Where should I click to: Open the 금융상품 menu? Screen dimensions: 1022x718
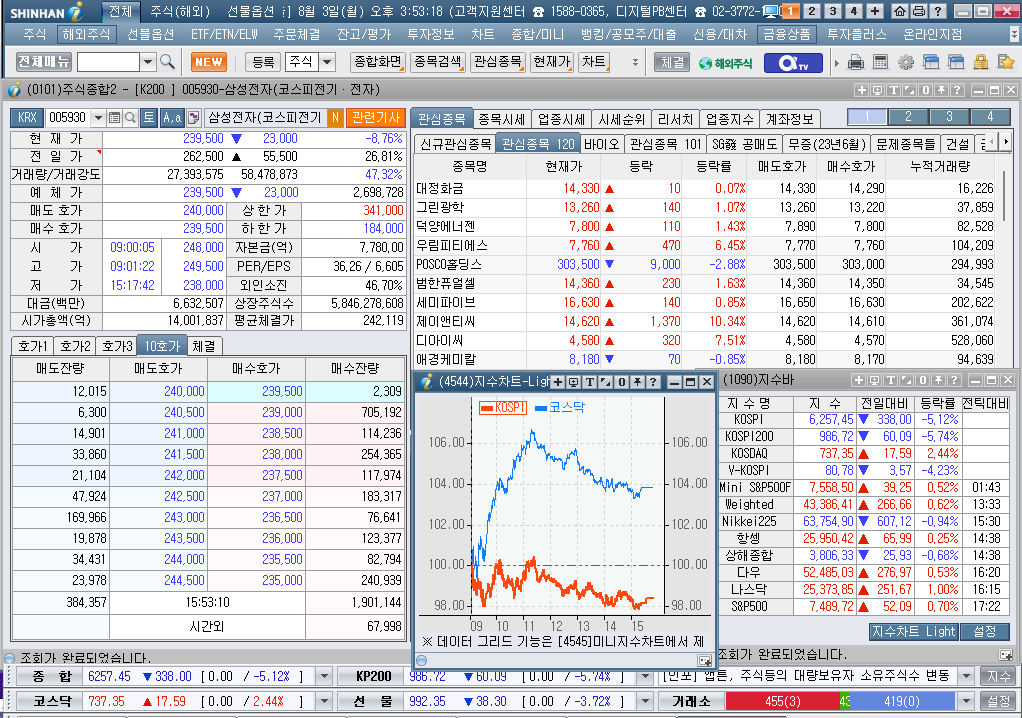787,35
